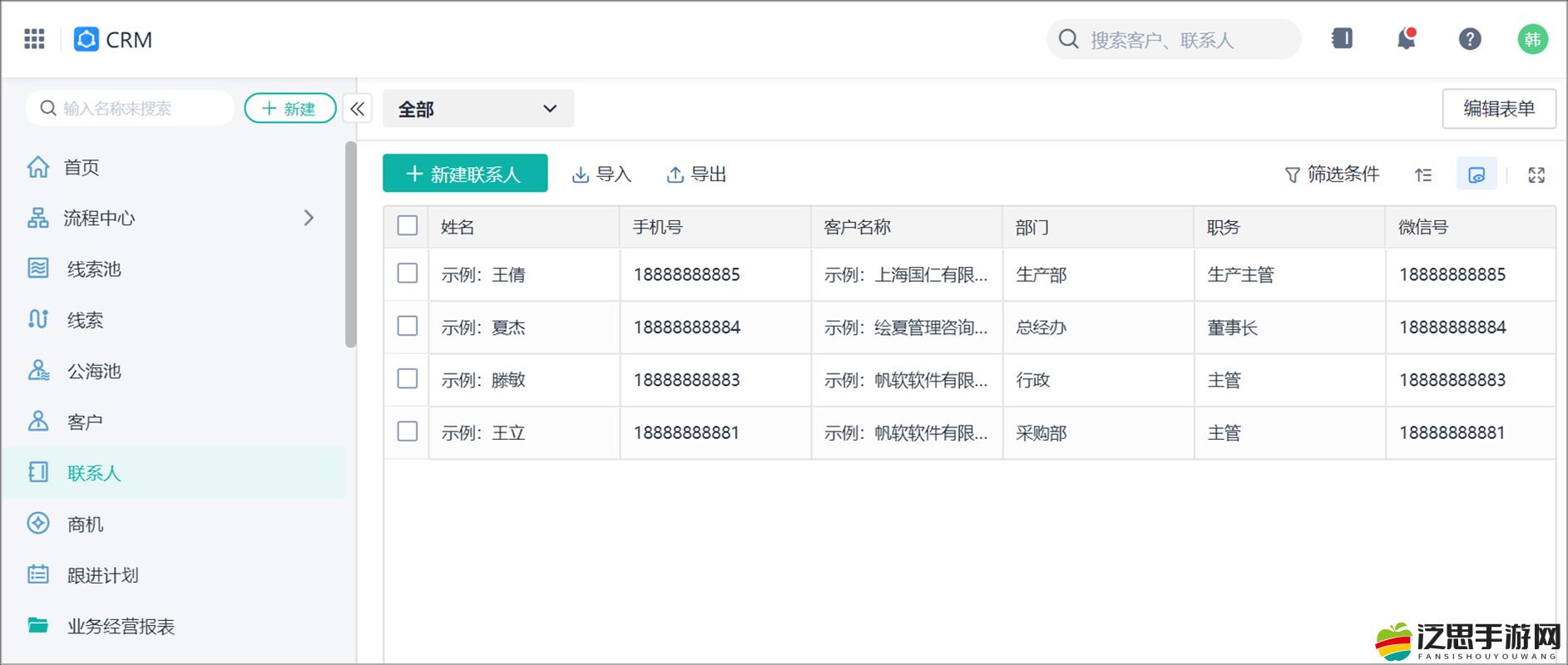1568x665 pixels.
Task: Click the 流程中心 workflow icon
Action: point(38,218)
